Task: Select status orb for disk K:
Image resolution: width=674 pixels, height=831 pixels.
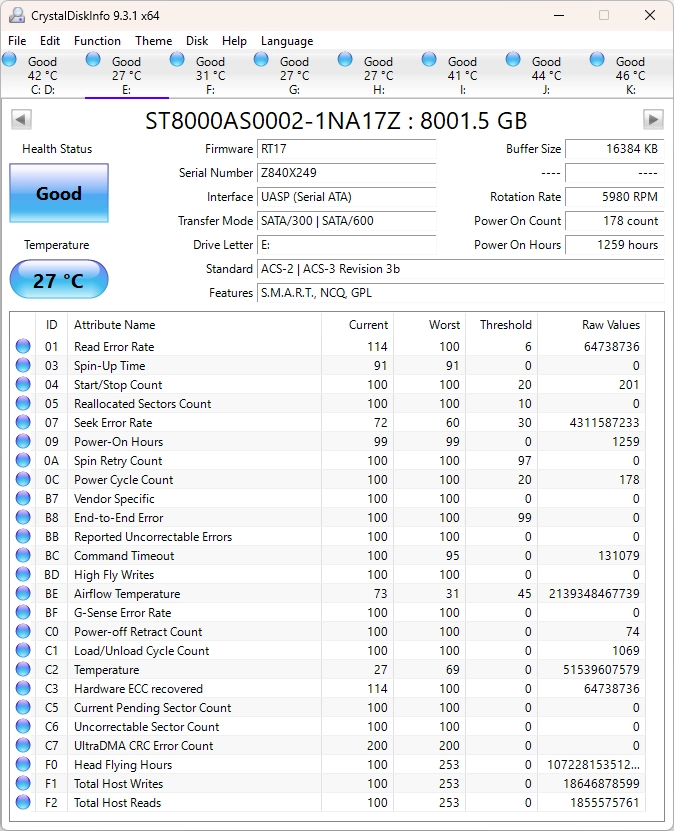Action: tap(597, 59)
